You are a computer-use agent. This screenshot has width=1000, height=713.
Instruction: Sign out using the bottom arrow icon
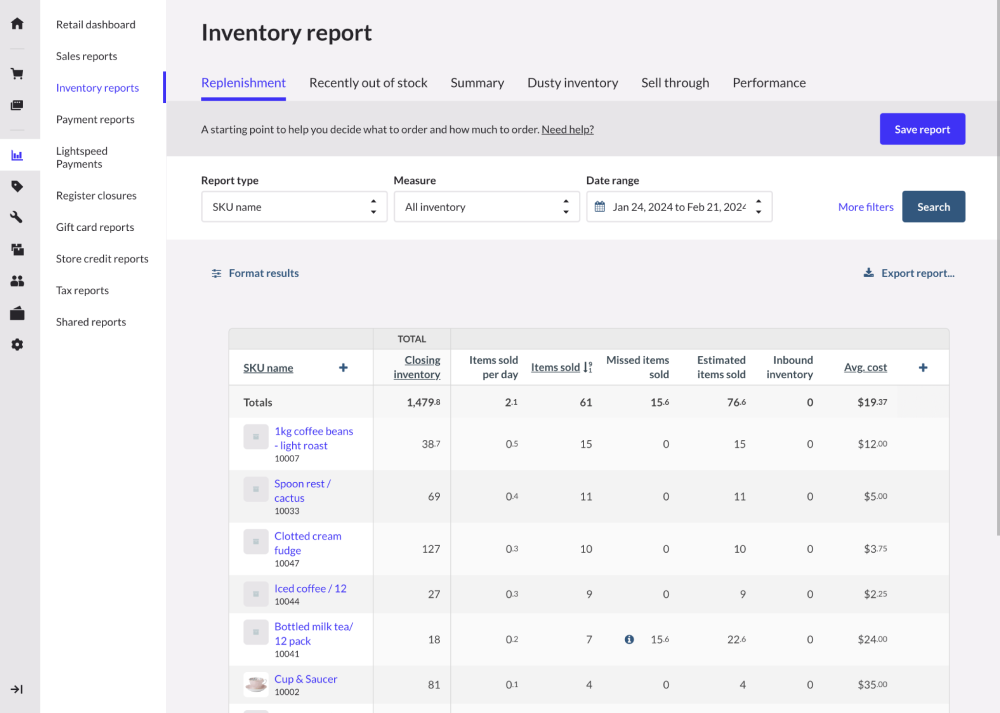(16, 688)
